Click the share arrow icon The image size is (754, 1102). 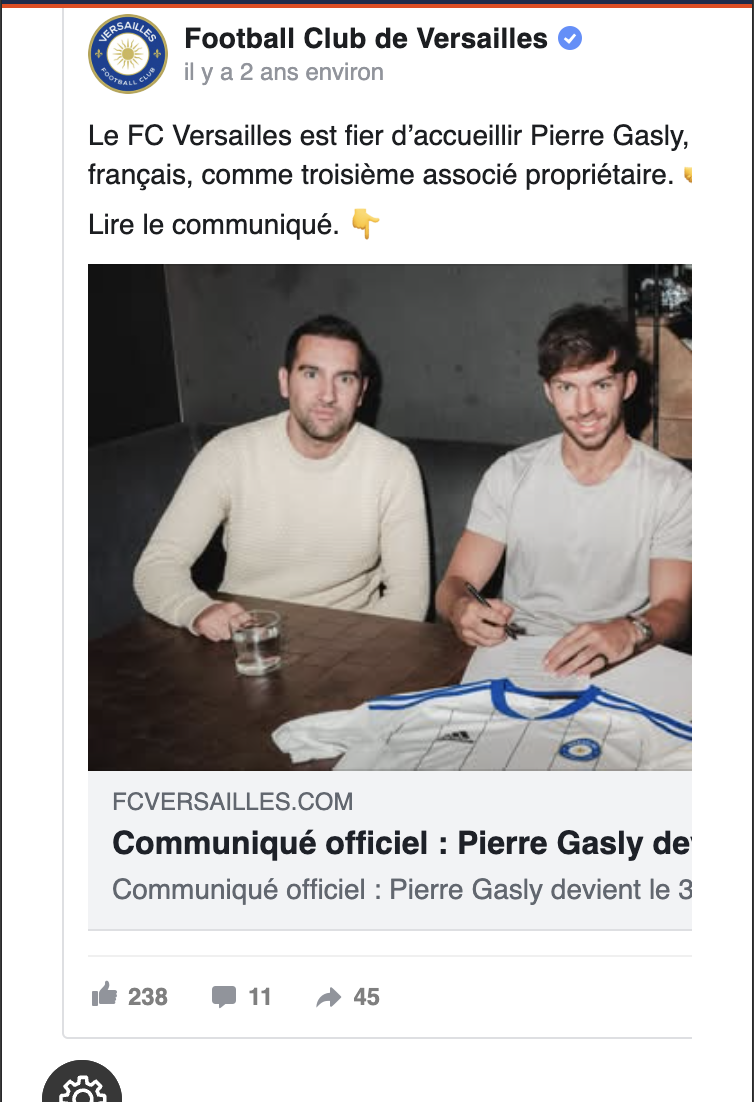(329, 997)
